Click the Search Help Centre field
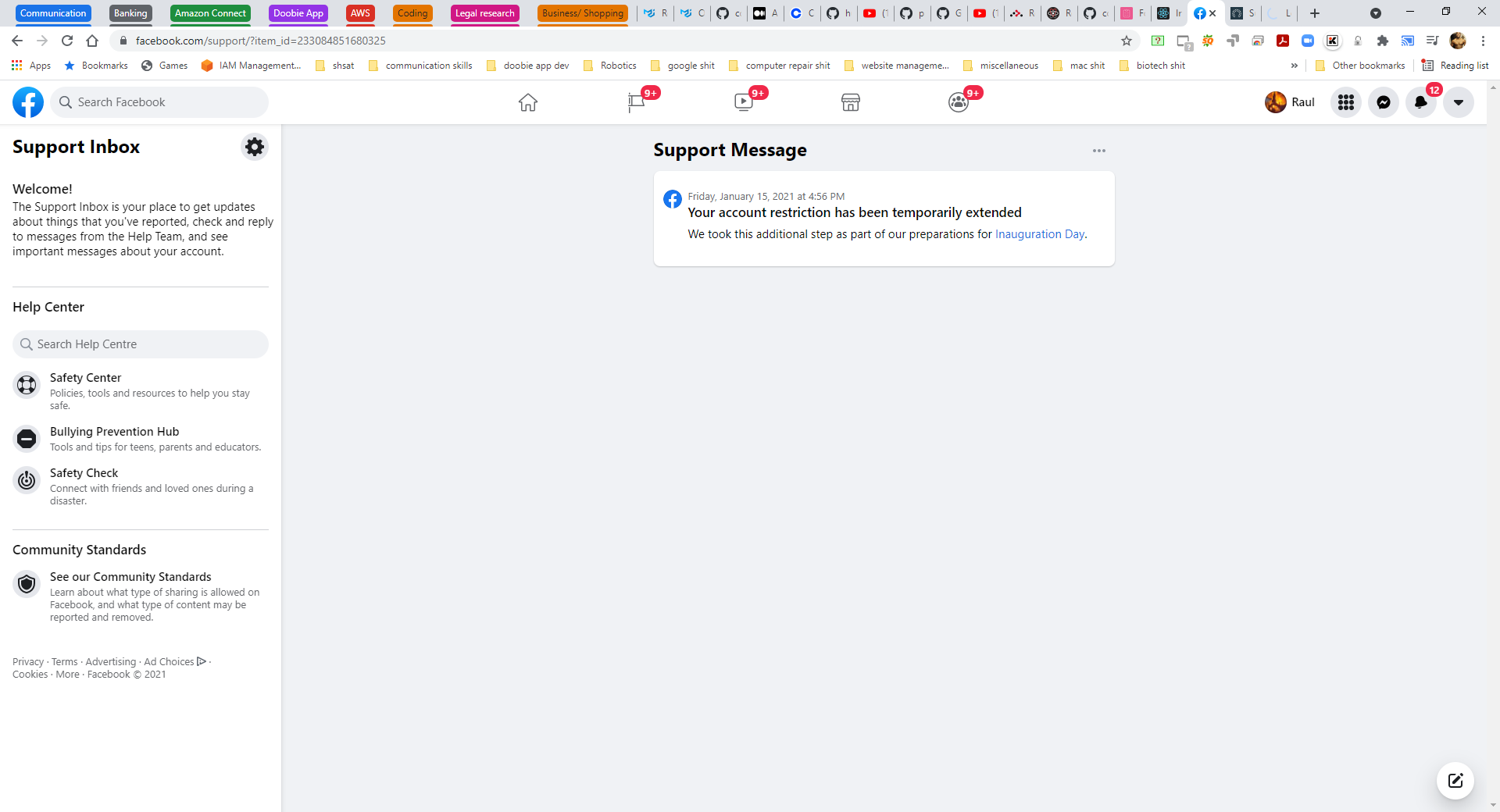This screenshot has width=1500, height=812. point(141,344)
